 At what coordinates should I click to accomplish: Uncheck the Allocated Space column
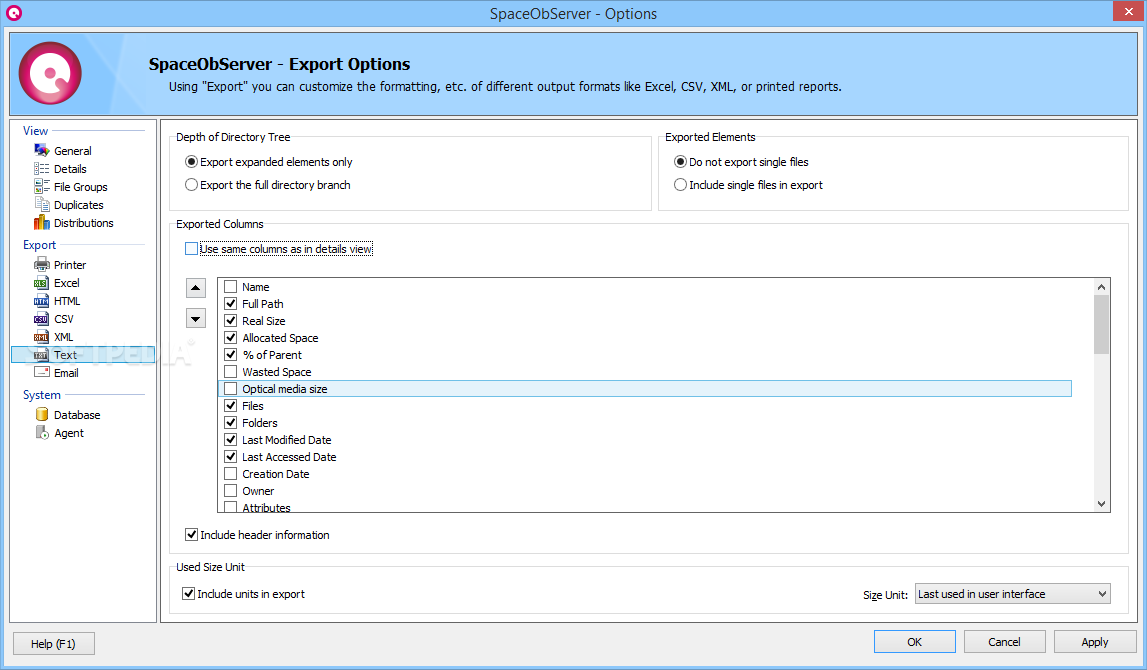pos(230,337)
